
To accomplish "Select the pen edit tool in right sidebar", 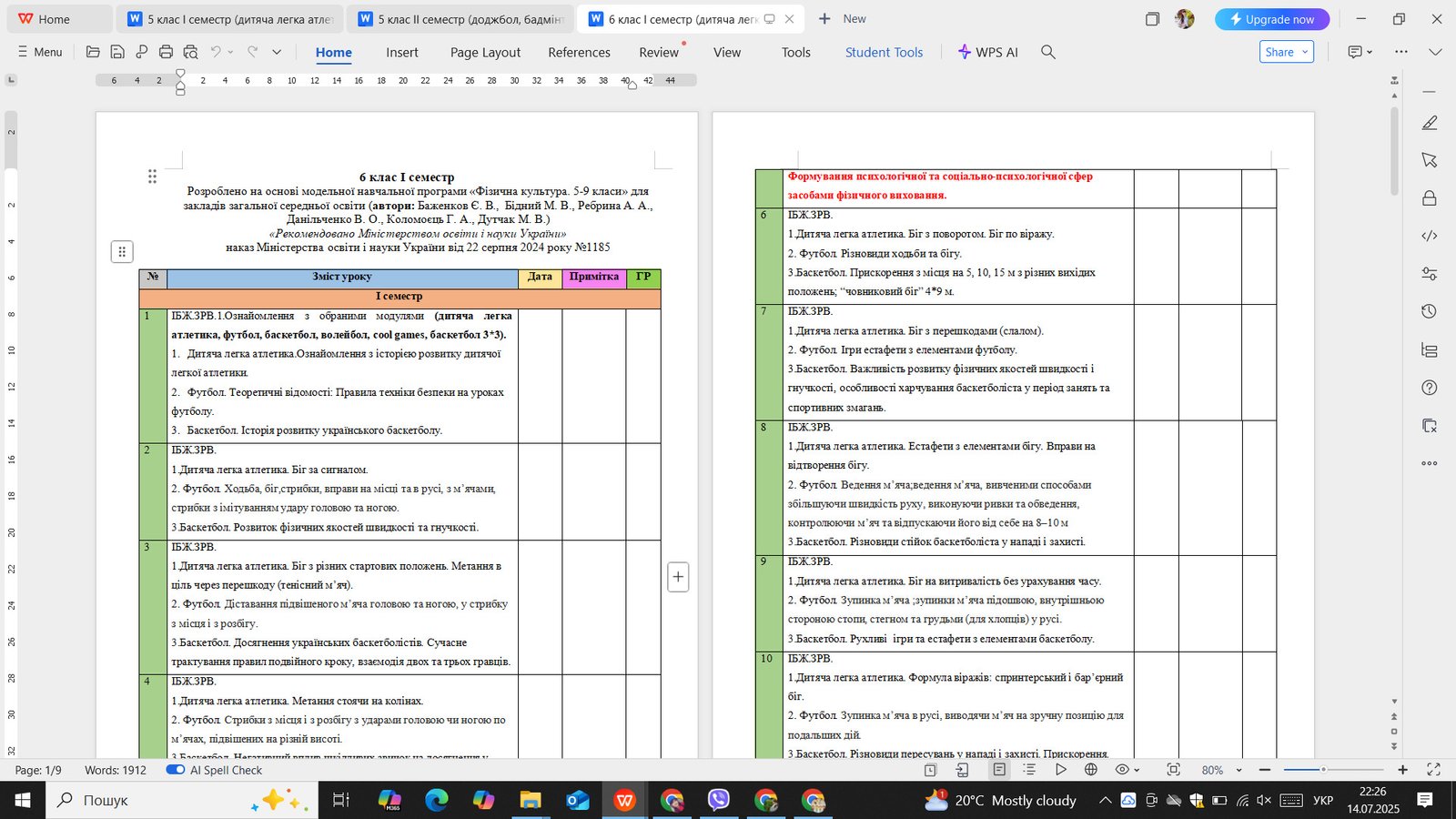I will click(1430, 123).
